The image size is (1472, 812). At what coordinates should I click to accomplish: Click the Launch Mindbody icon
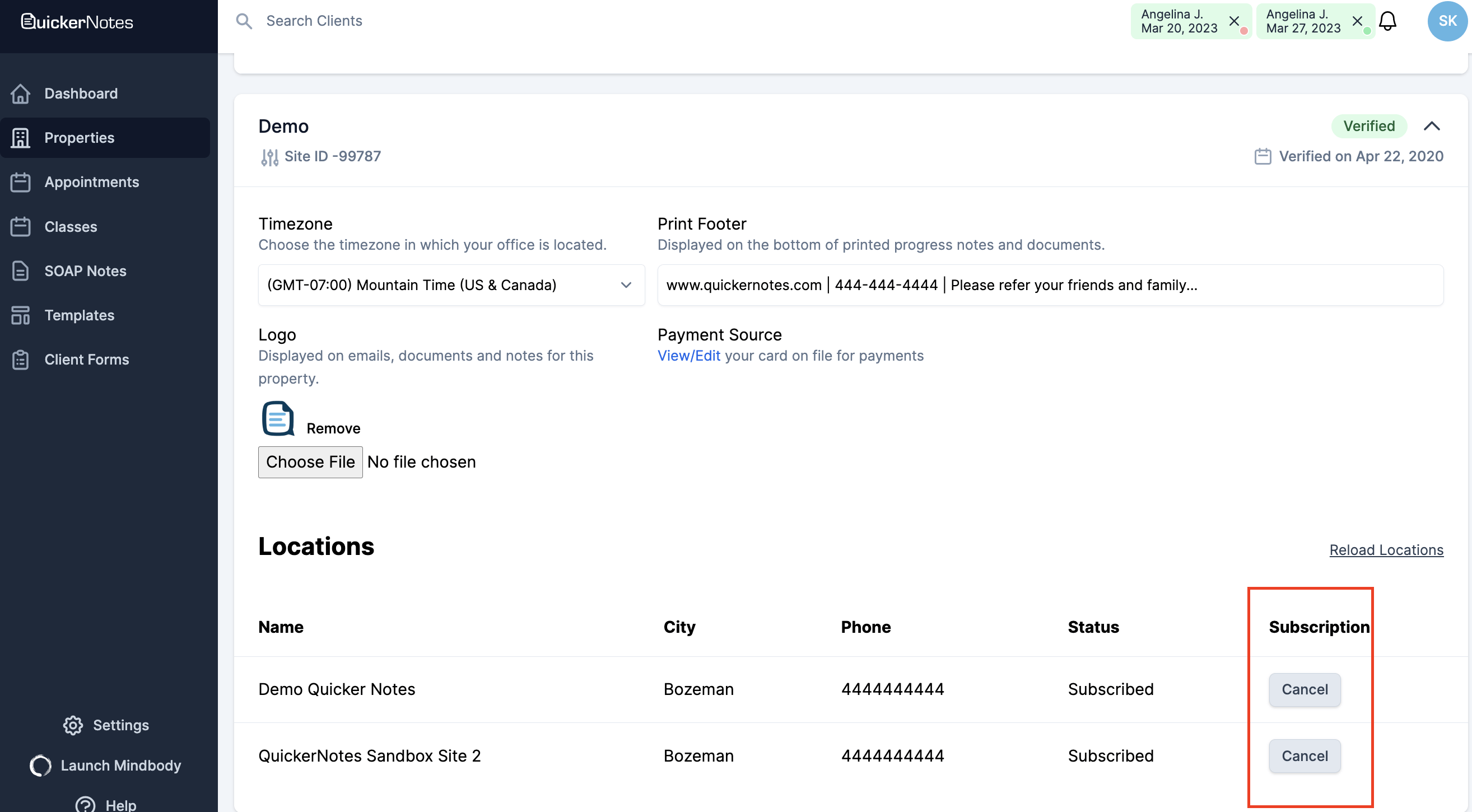pyautogui.click(x=40, y=765)
